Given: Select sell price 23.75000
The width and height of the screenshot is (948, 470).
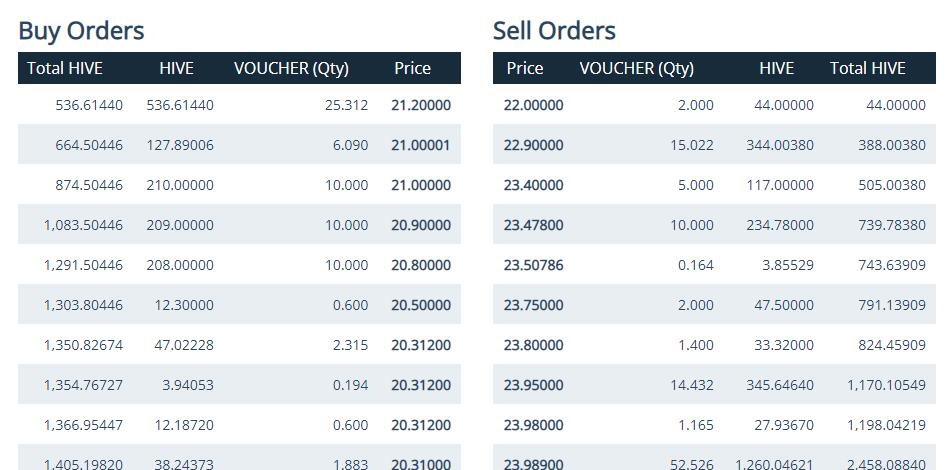Looking at the screenshot, I should click(534, 305).
